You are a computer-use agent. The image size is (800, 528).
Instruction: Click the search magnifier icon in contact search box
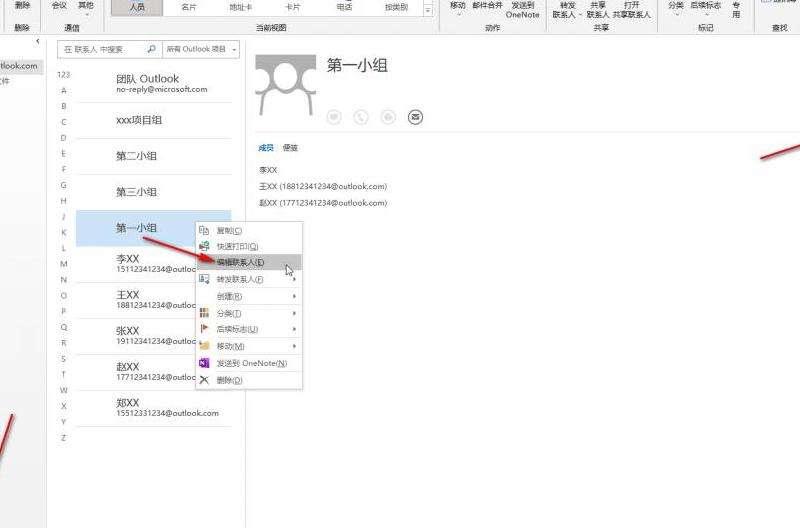point(151,49)
